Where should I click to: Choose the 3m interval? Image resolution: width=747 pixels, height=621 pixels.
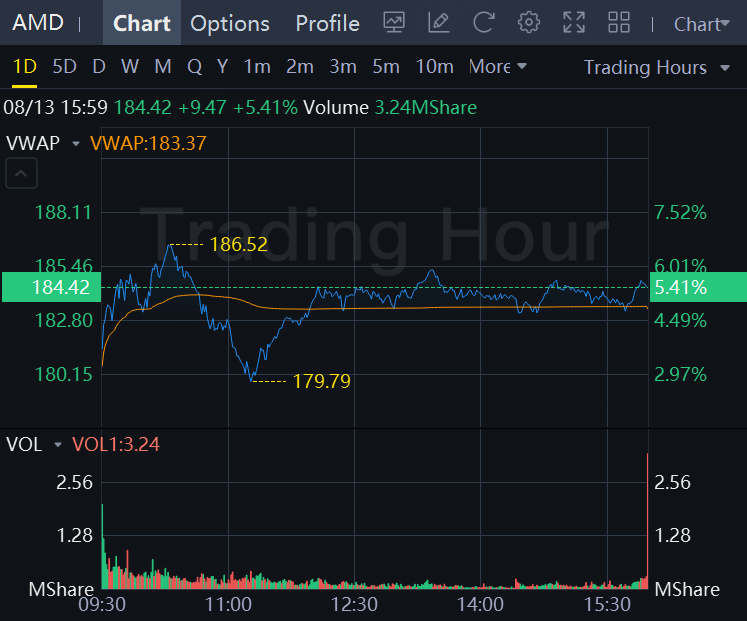pyautogui.click(x=343, y=67)
